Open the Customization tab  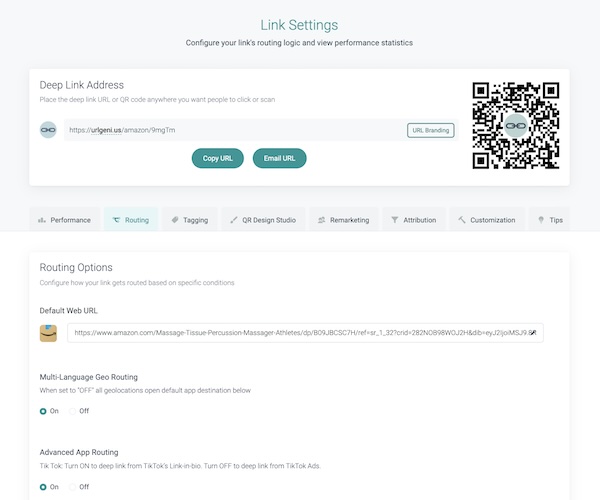coord(487,220)
